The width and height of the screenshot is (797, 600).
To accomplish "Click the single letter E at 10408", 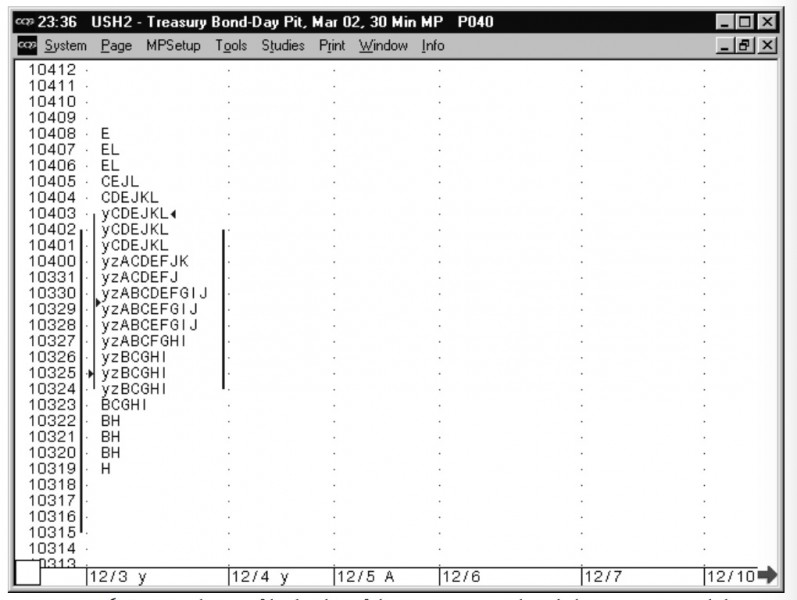I will click(105, 134).
